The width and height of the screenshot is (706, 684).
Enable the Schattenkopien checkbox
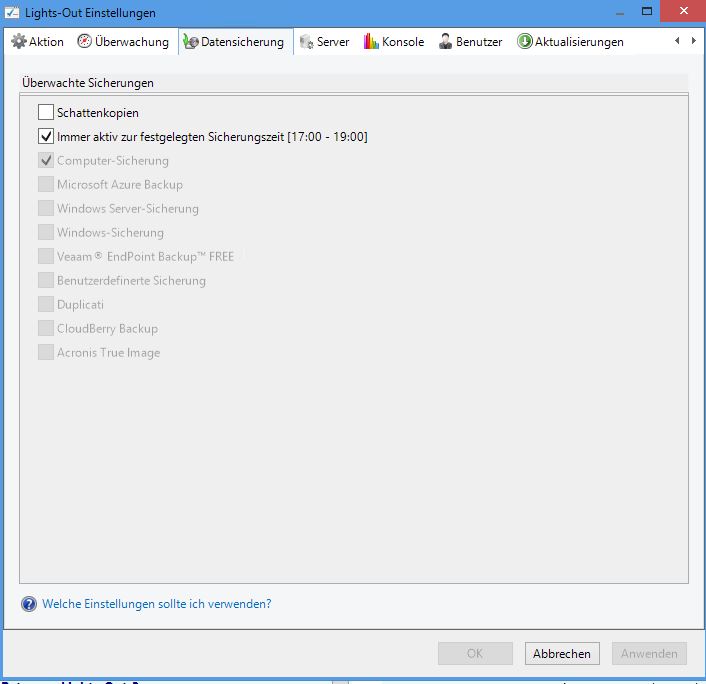tap(46, 113)
